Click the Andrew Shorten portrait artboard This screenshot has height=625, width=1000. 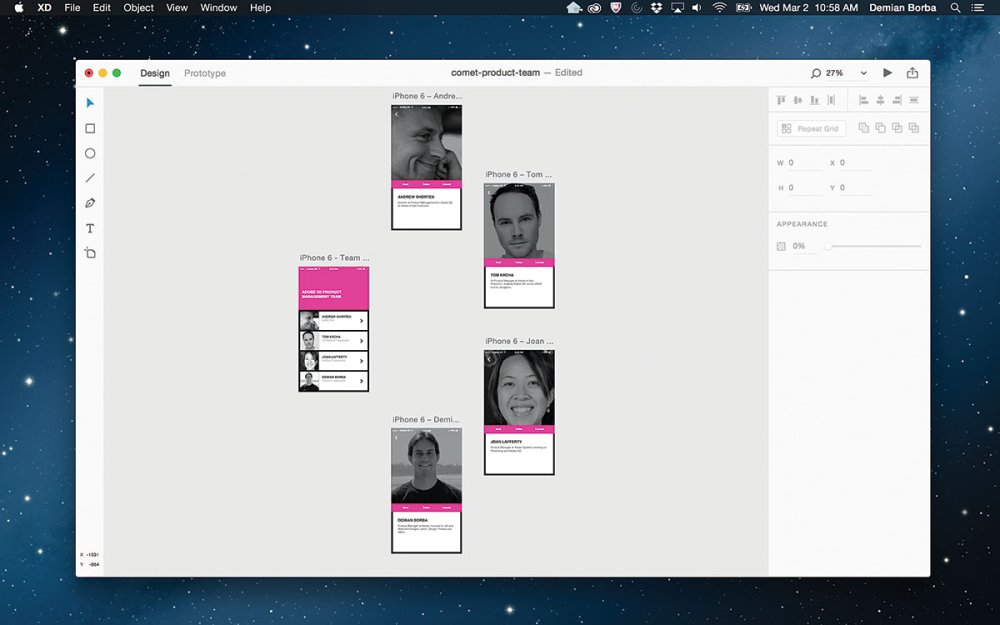(427, 168)
